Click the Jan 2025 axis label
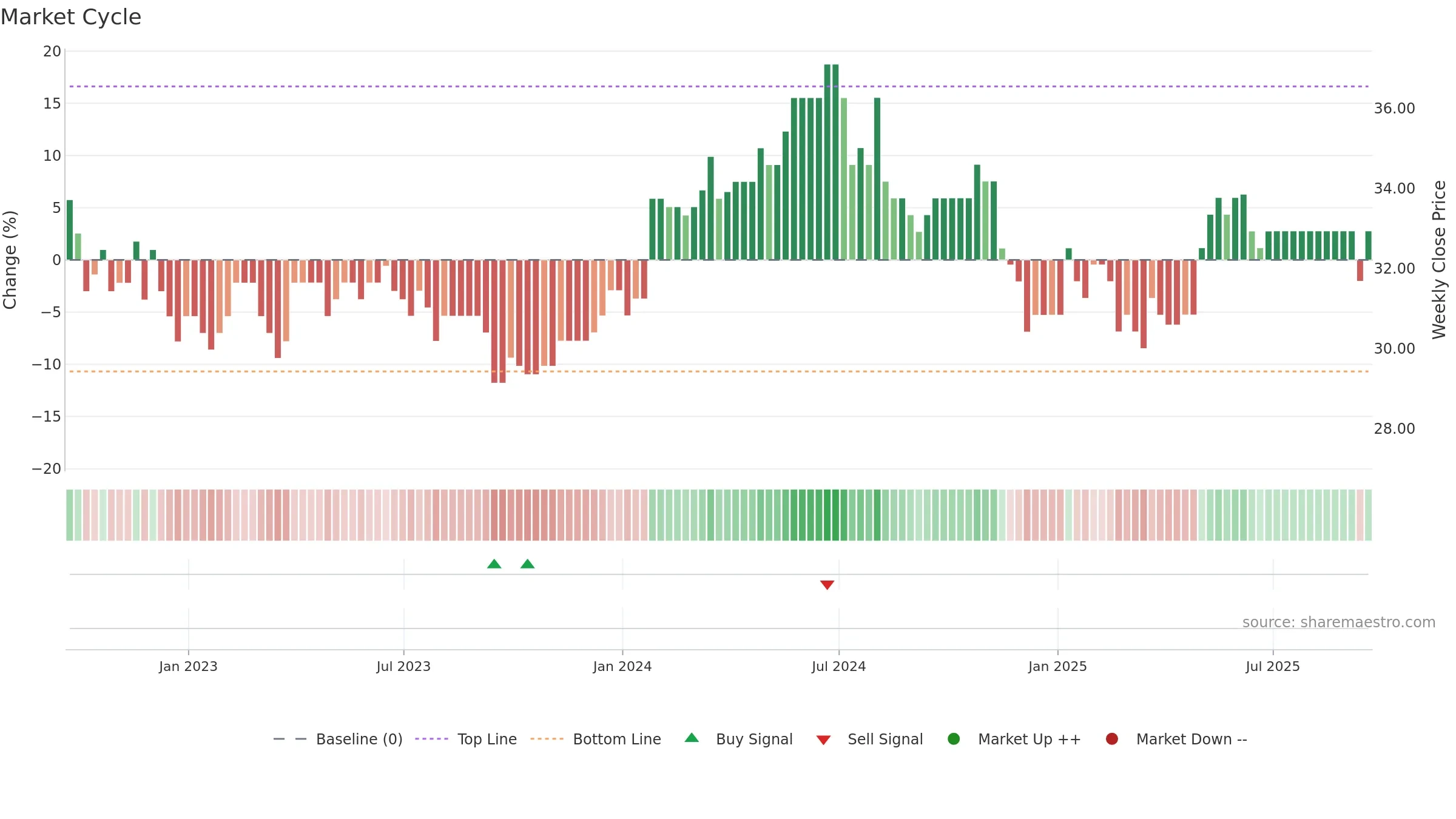 (1058, 666)
